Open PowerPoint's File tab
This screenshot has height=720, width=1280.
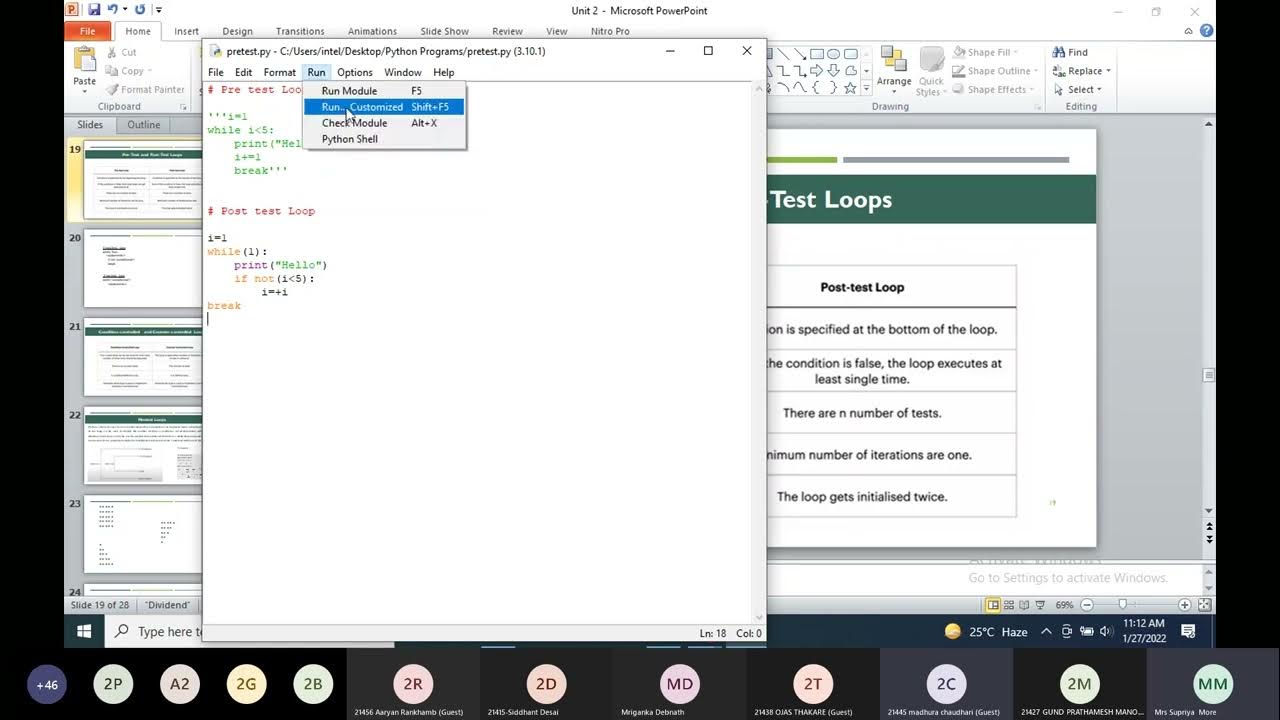(88, 31)
